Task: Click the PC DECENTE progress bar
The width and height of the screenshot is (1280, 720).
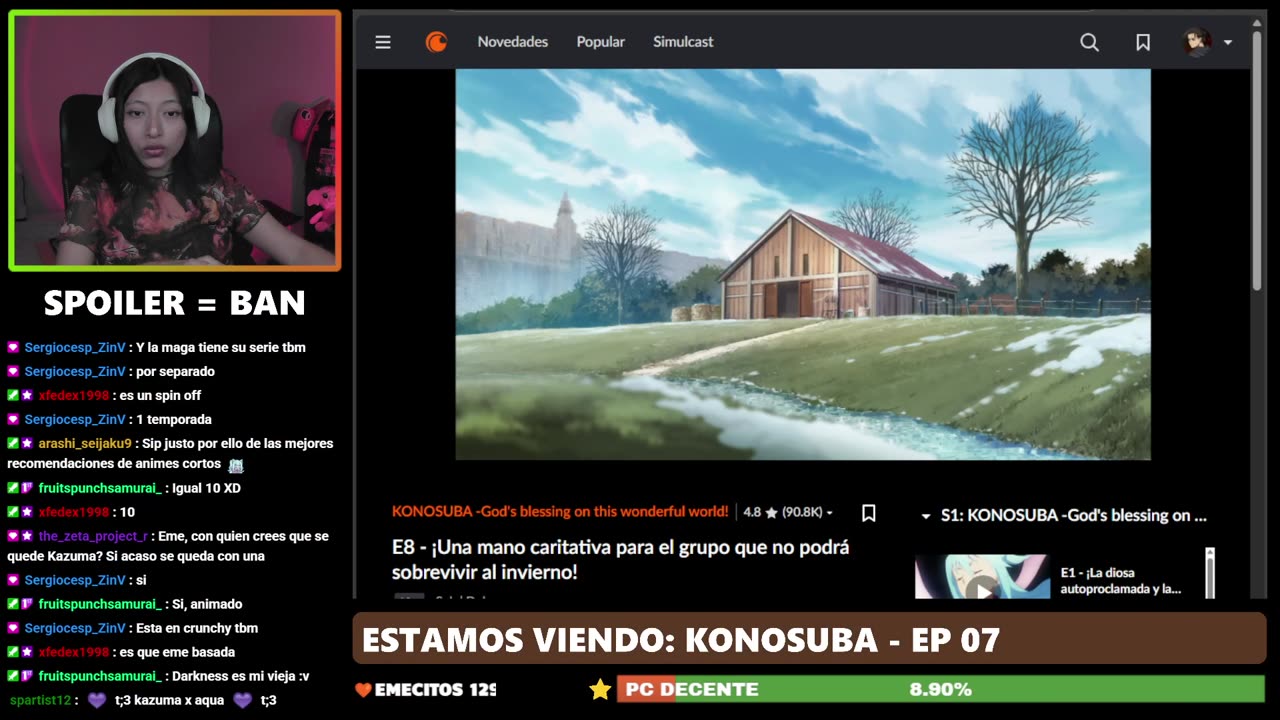Action: [940, 689]
